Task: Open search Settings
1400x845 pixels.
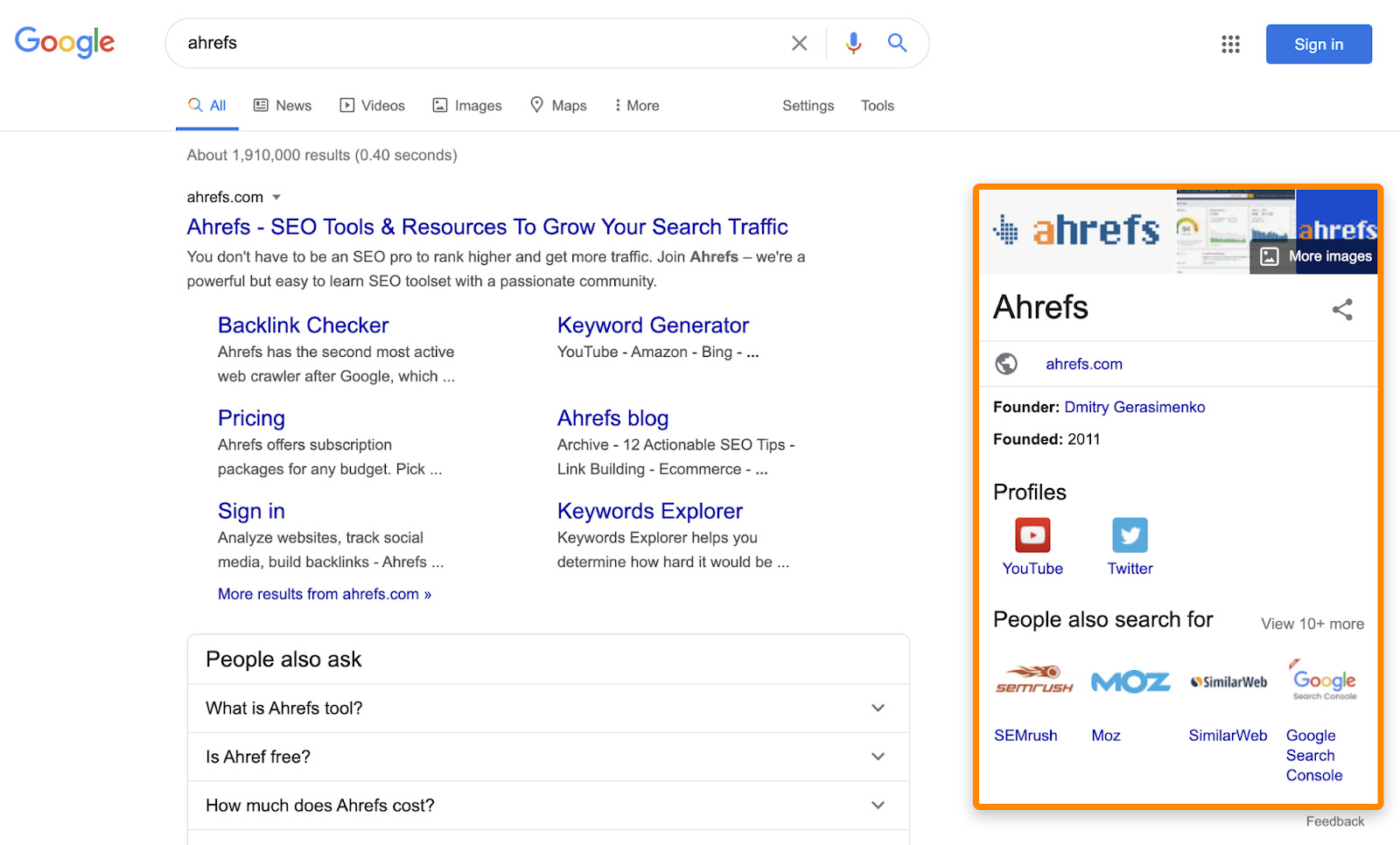Action: click(x=808, y=106)
